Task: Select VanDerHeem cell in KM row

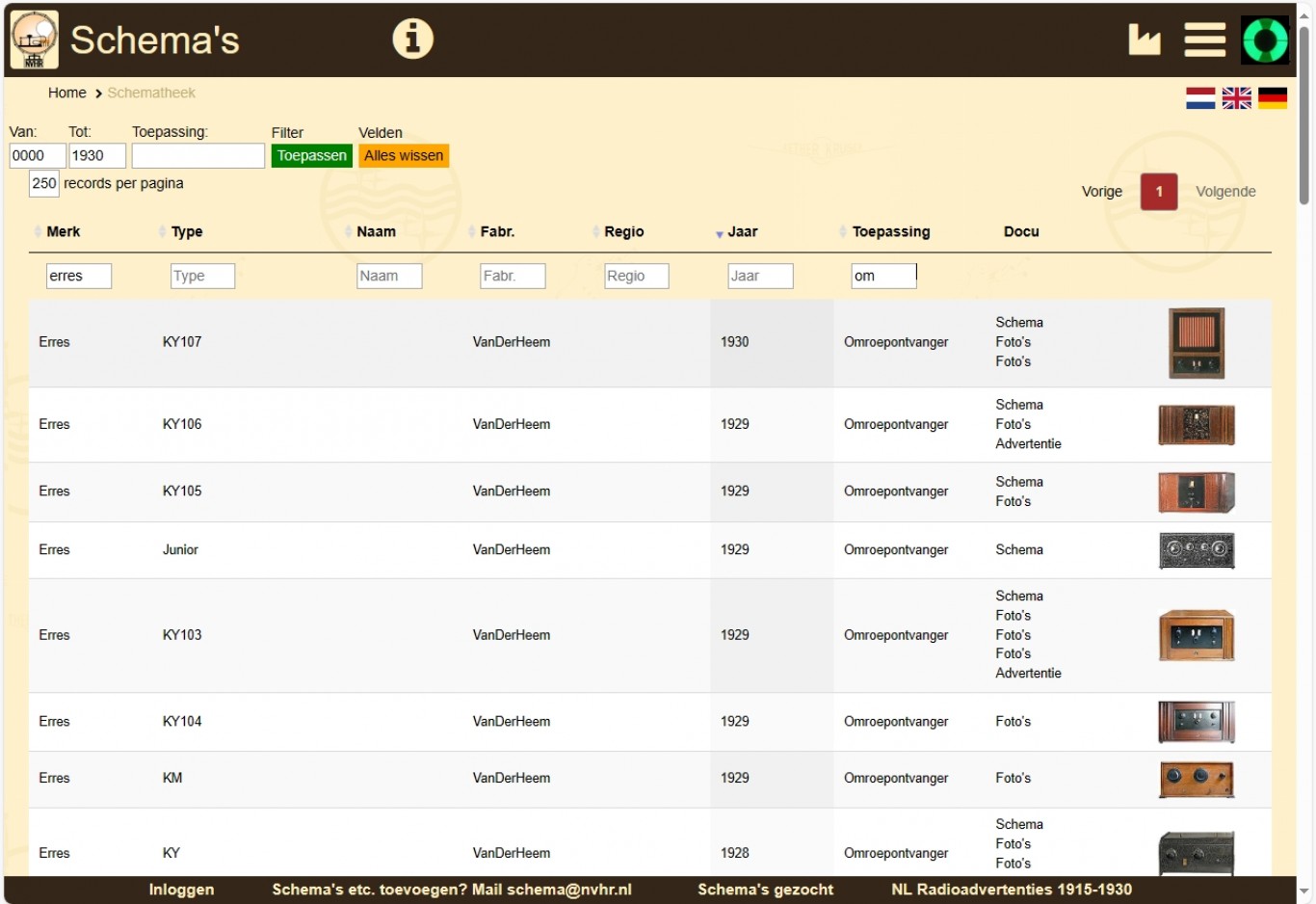Action: (x=512, y=779)
